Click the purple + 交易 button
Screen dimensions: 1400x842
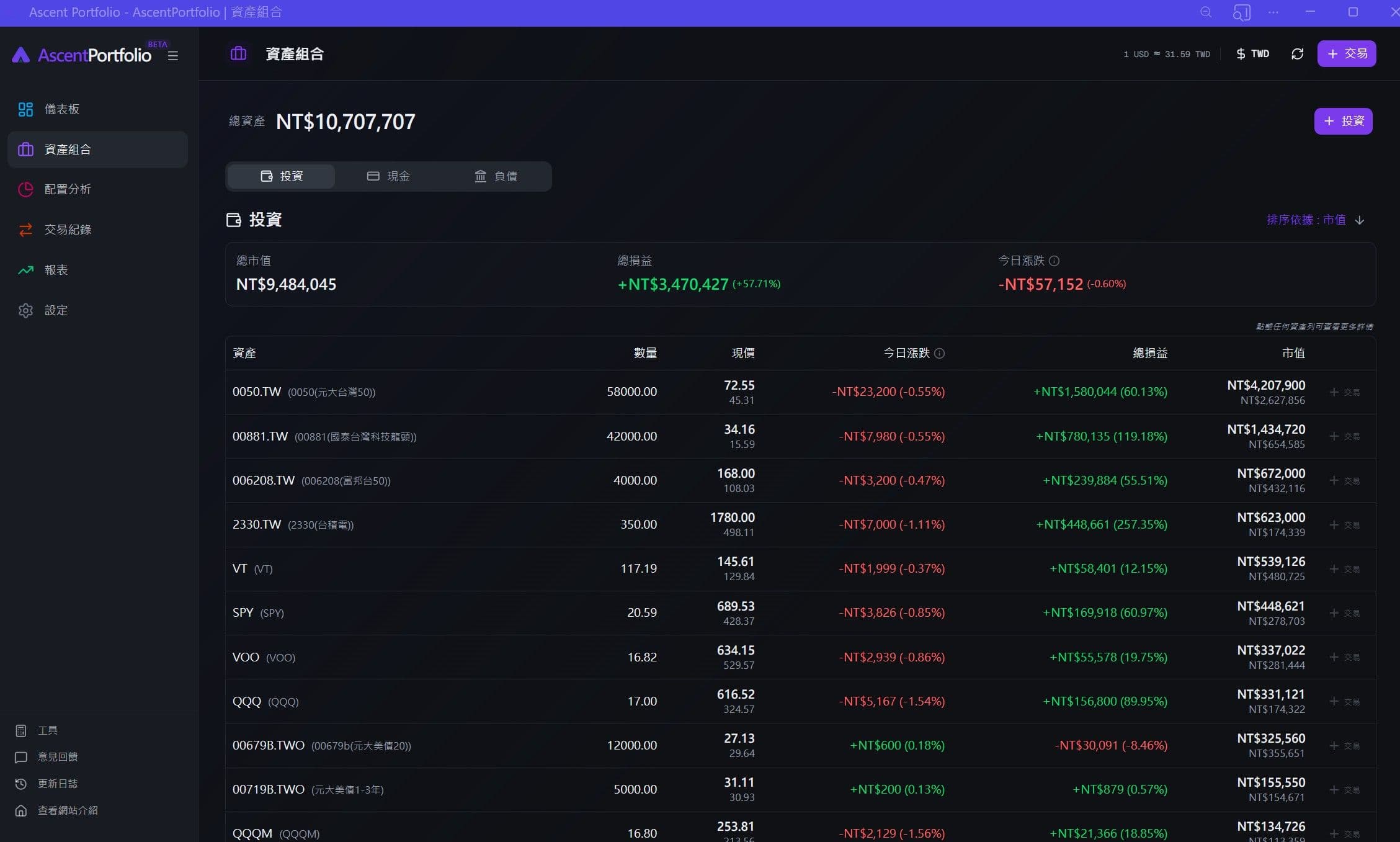pyautogui.click(x=1347, y=54)
